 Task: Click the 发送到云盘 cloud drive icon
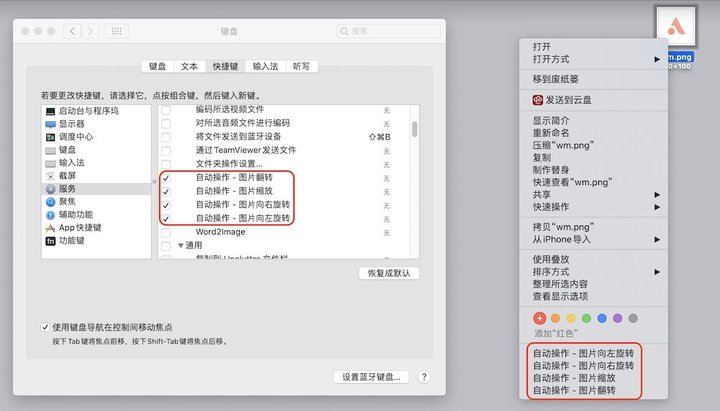tap(538, 100)
